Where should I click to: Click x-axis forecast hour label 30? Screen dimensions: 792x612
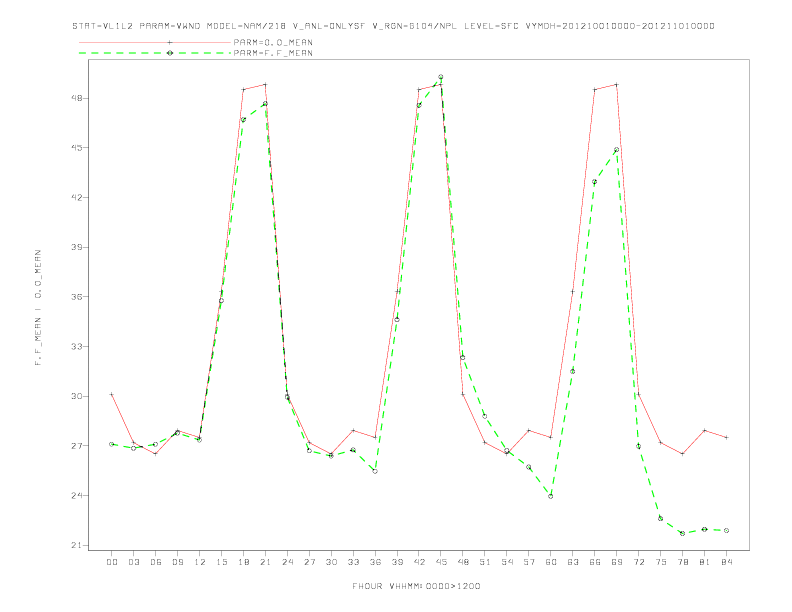[x=331, y=562]
